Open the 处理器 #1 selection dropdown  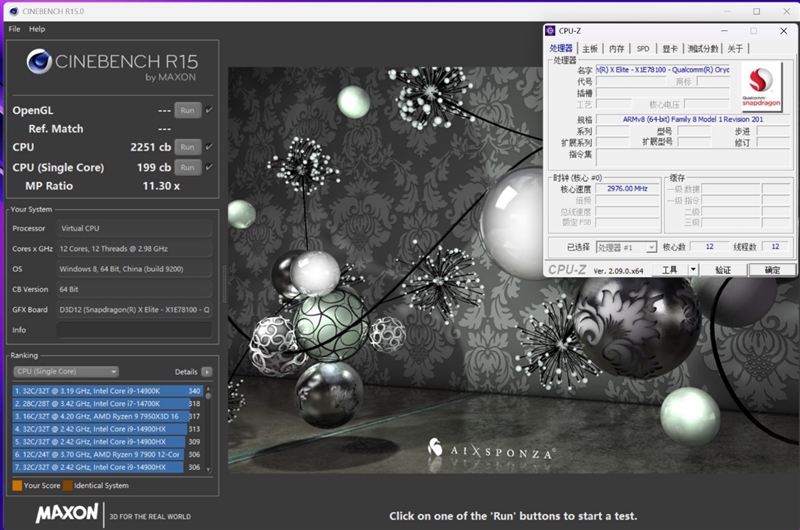626,247
